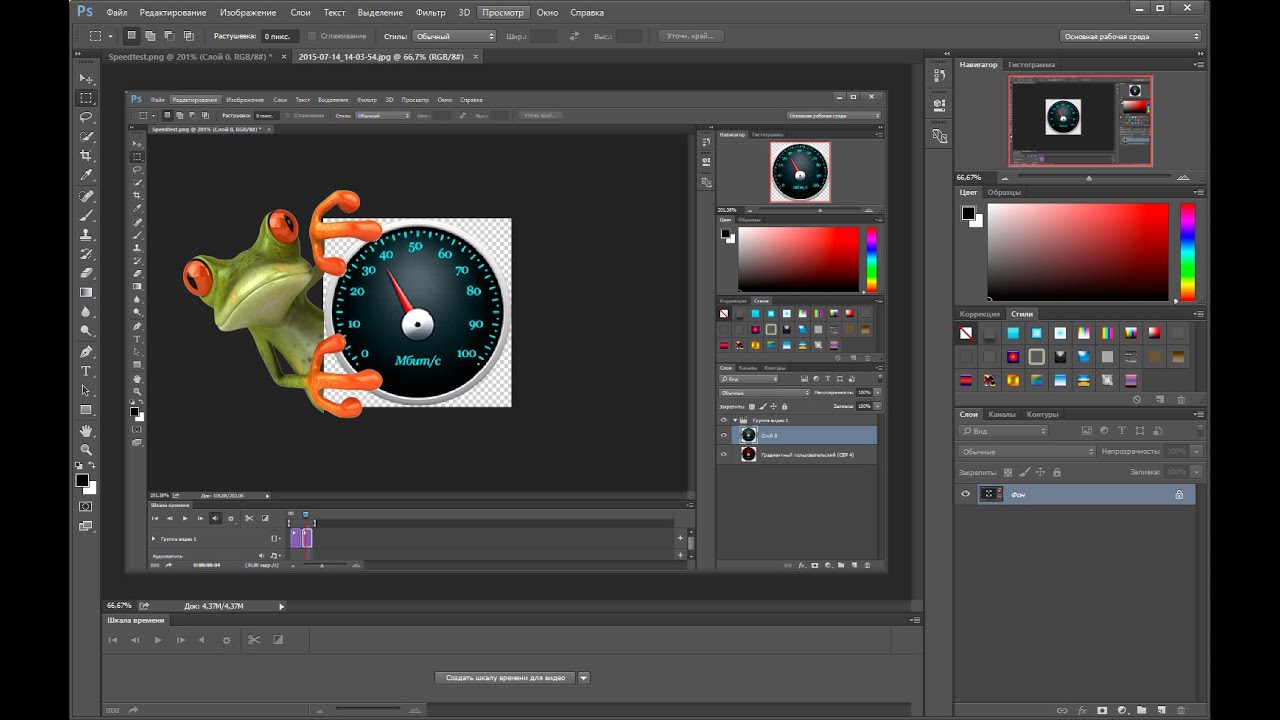Screen dimensions: 1280x720
Task: Open the layer filter Вид dropdown
Action: pos(1003,431)
